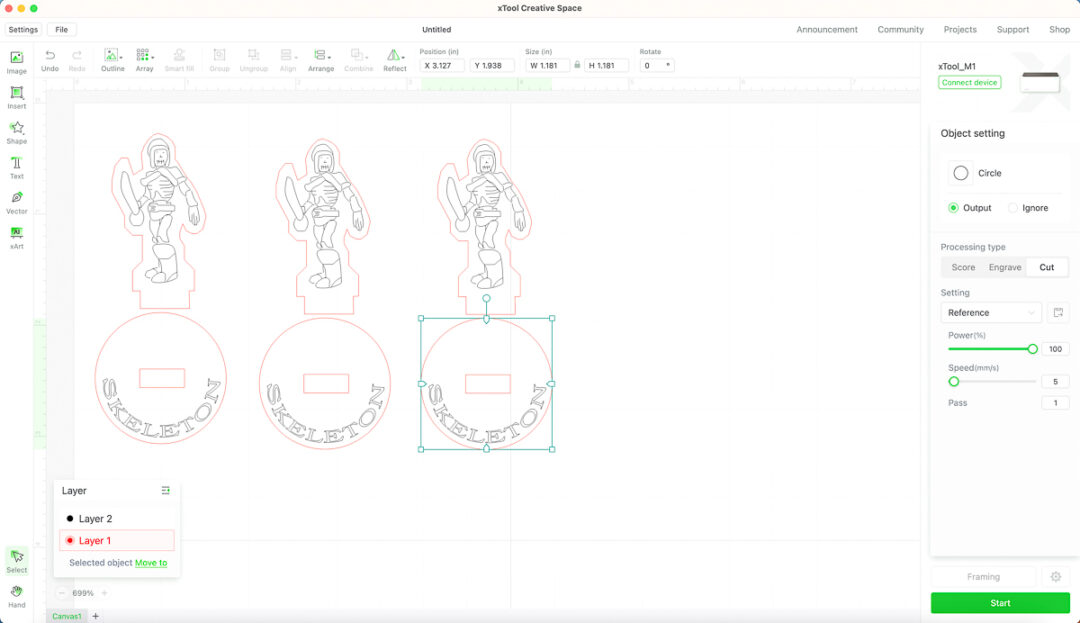Select the Output radio button
The height and width of the screenshot is (623, 1080).
954,208
